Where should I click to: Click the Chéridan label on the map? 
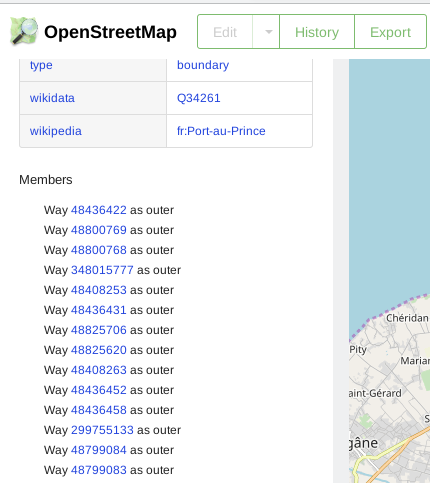tap(407, 318)
